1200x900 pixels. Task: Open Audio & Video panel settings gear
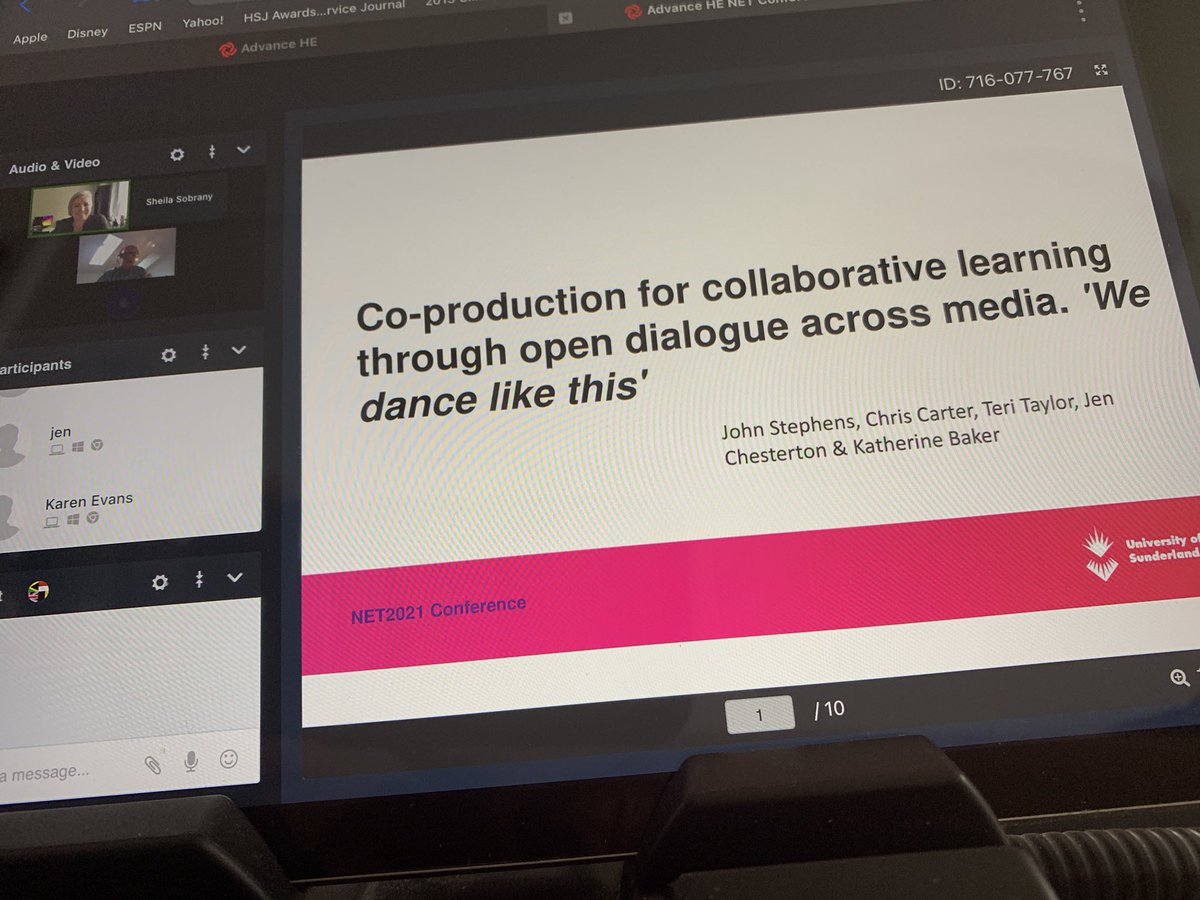[177, 155]
